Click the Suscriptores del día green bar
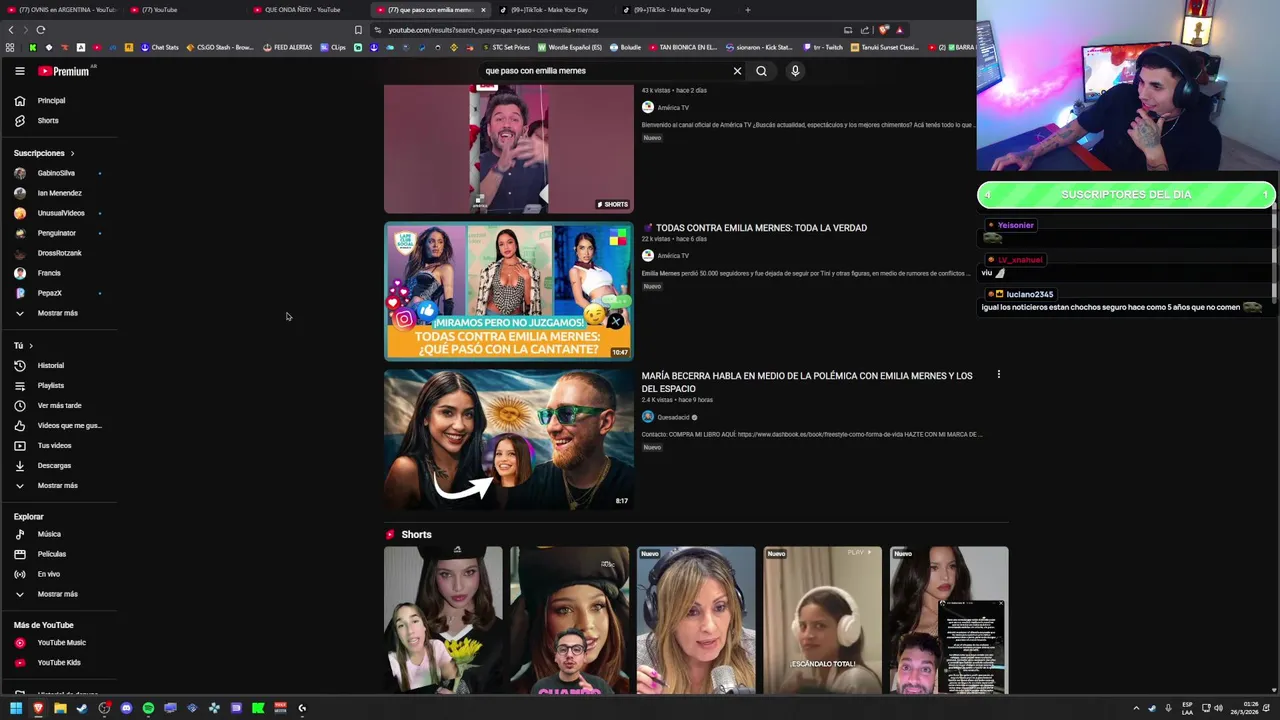1280x720 pixels. 1126,194
